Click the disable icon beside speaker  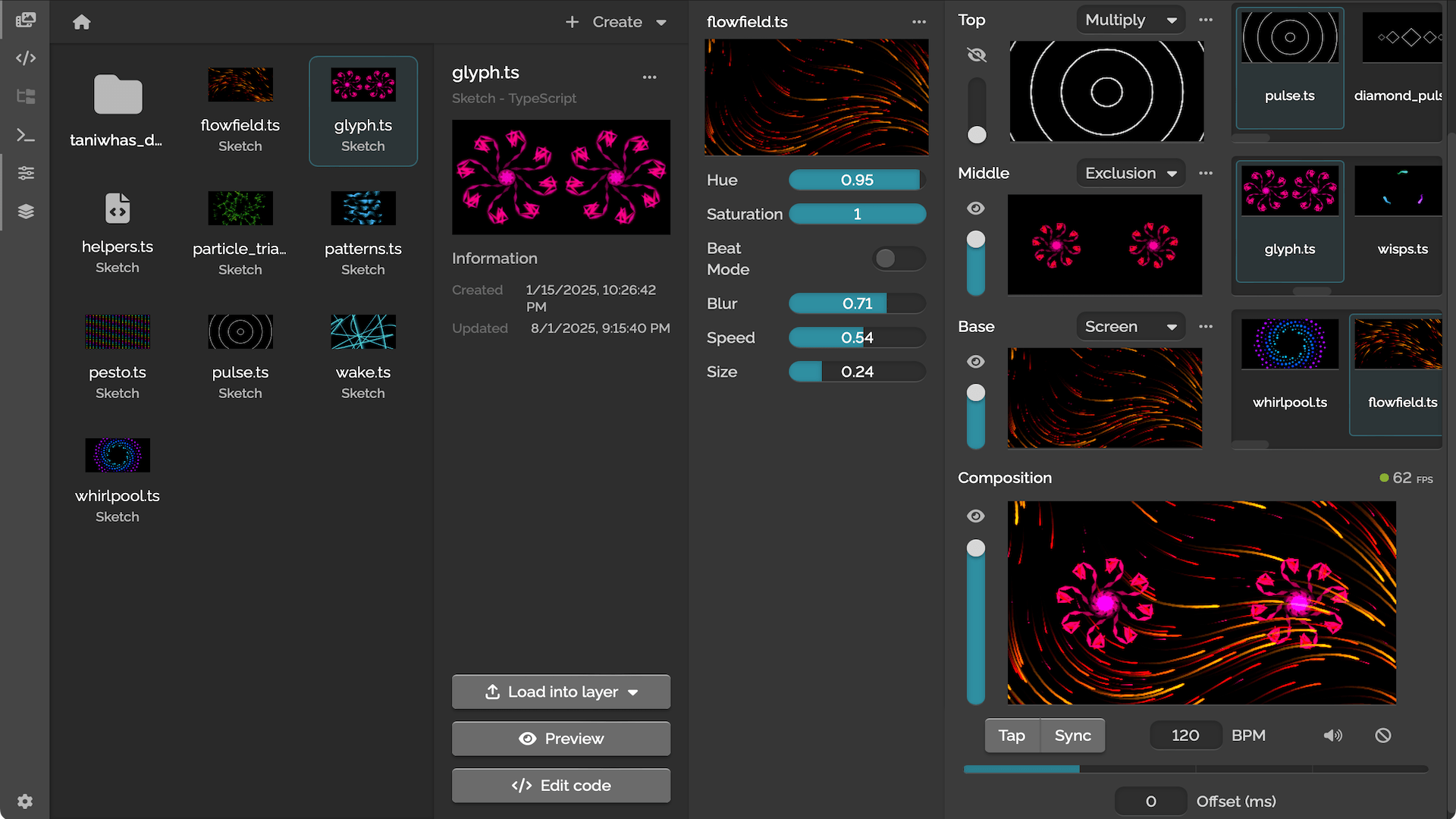pyautogui.click(x=1383, y=736)
